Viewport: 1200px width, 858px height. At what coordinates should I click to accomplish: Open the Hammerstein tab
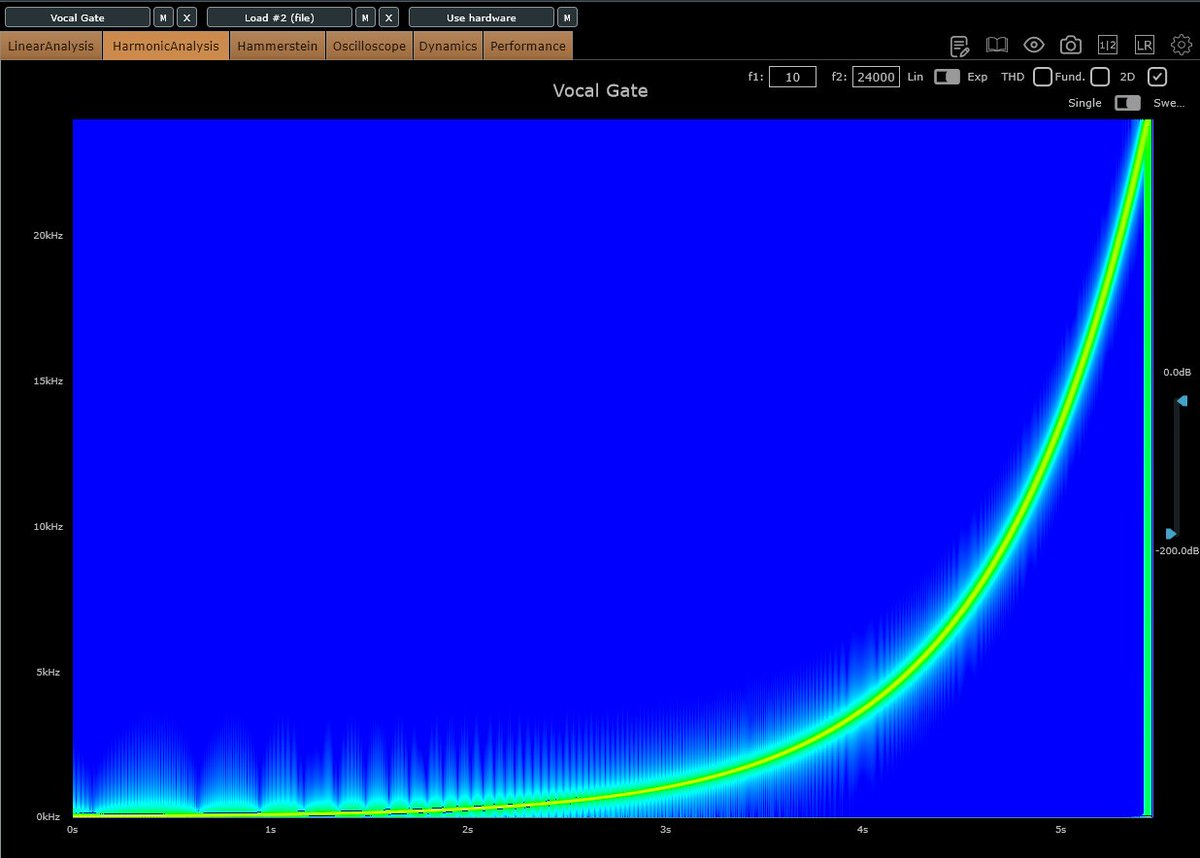tap(278, 46)
